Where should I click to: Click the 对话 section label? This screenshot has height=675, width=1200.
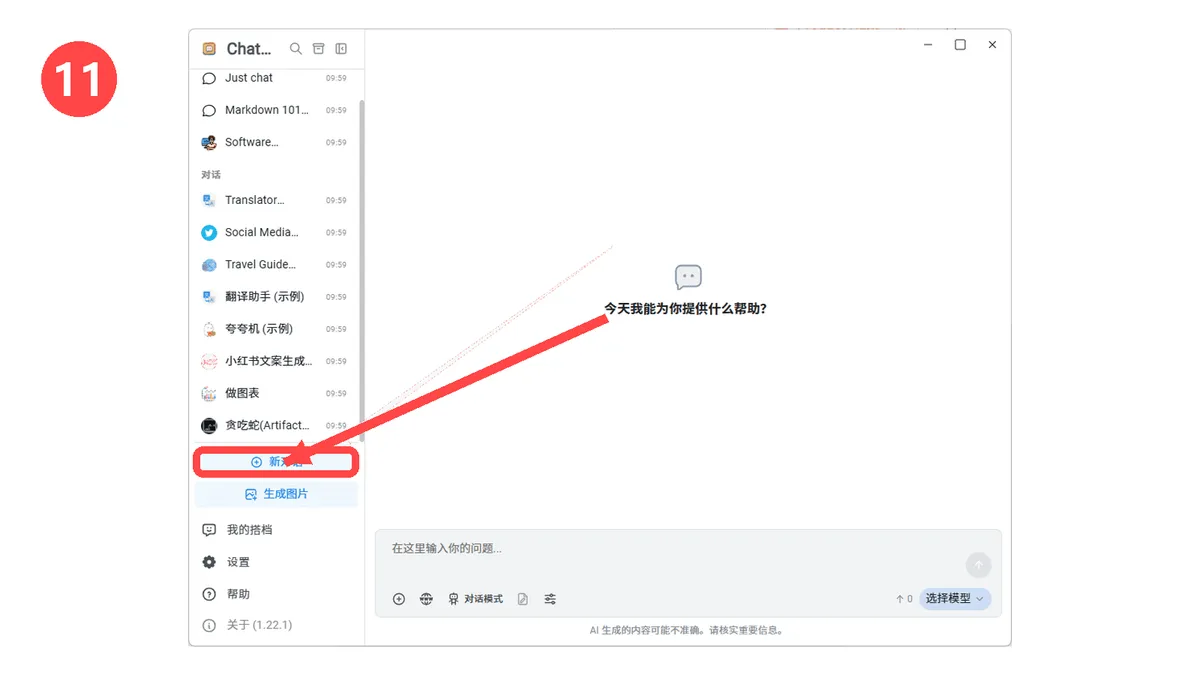(211, 174)
